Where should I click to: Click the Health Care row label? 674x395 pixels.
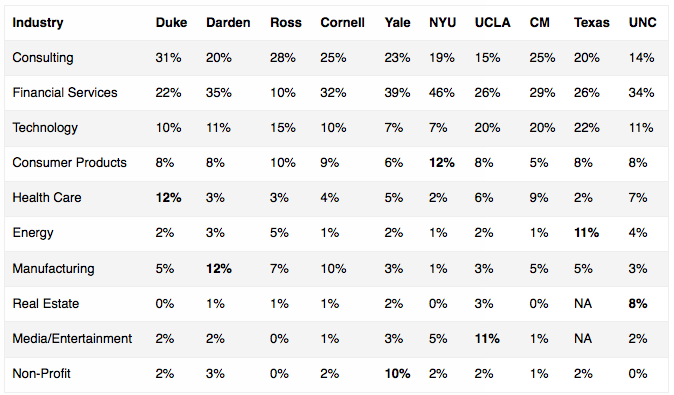[x=46, y=198]
